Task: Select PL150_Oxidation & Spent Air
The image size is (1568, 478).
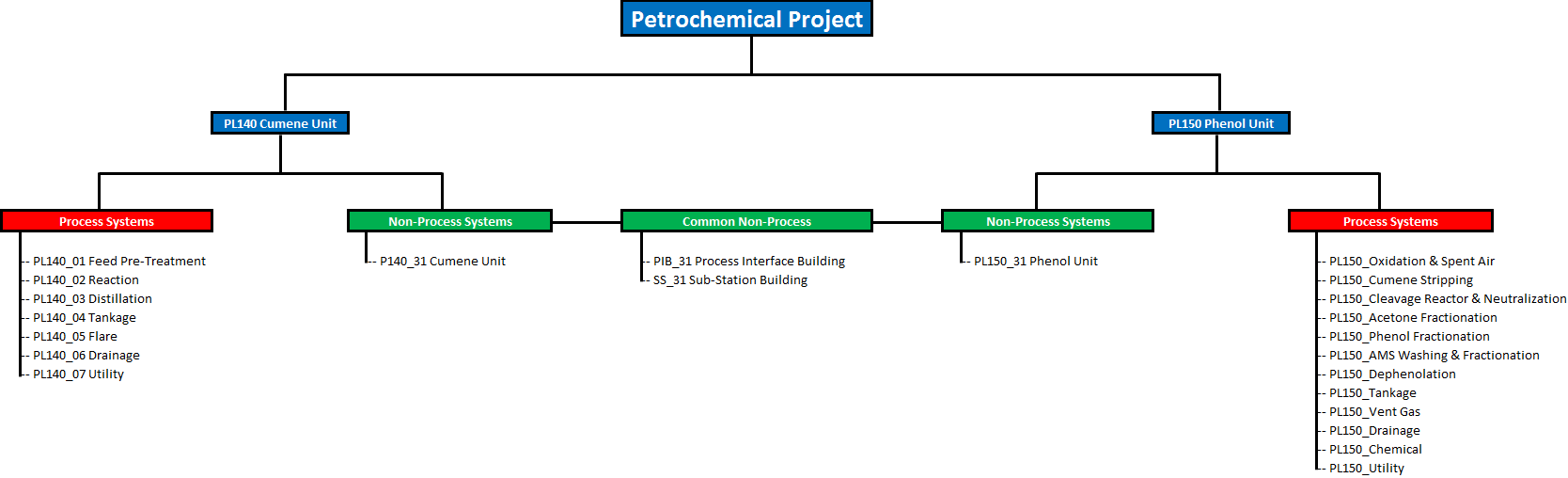Action: click(x=1412, y=262)
